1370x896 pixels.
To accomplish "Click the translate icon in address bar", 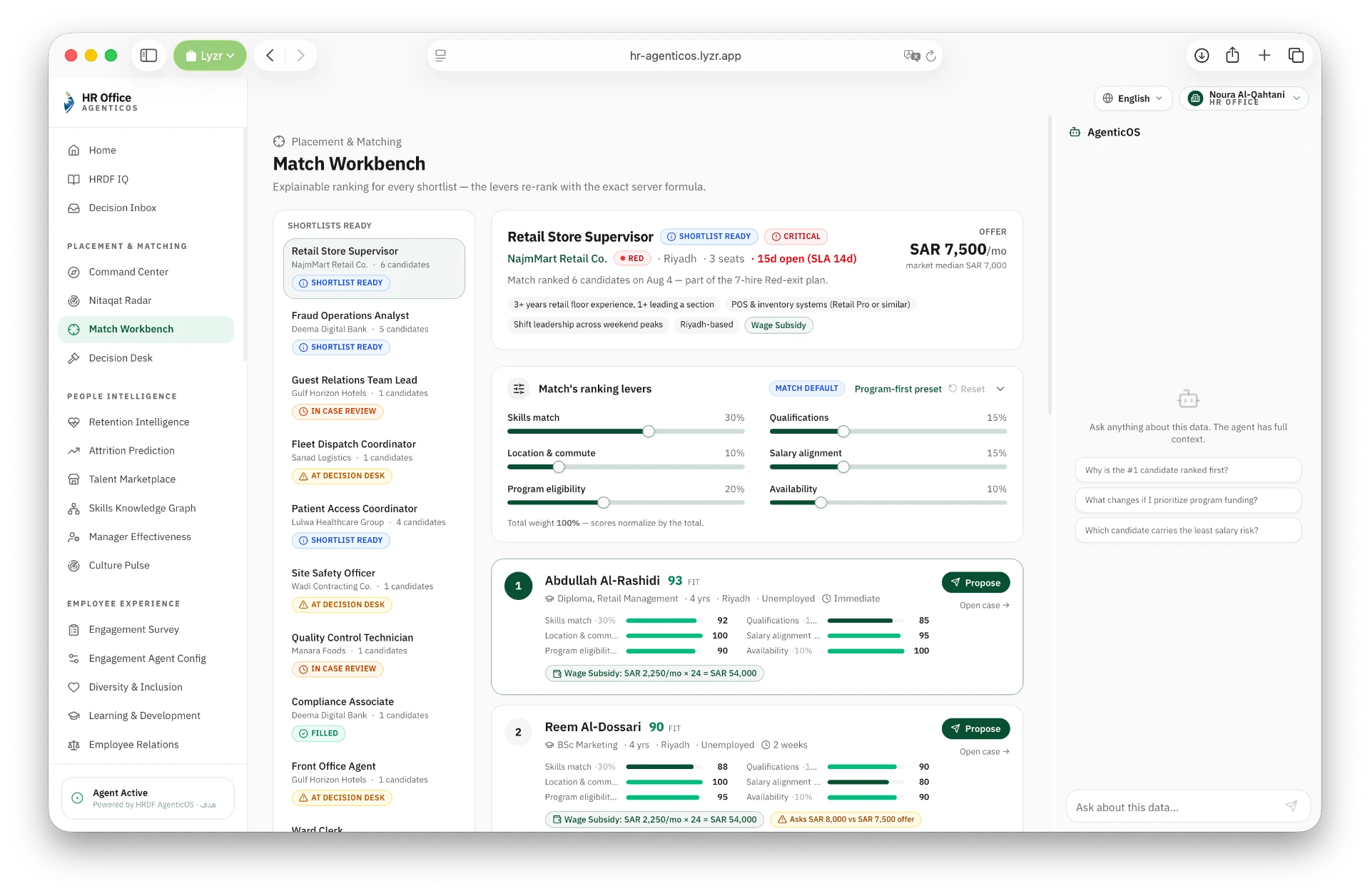I will point(911,56).
